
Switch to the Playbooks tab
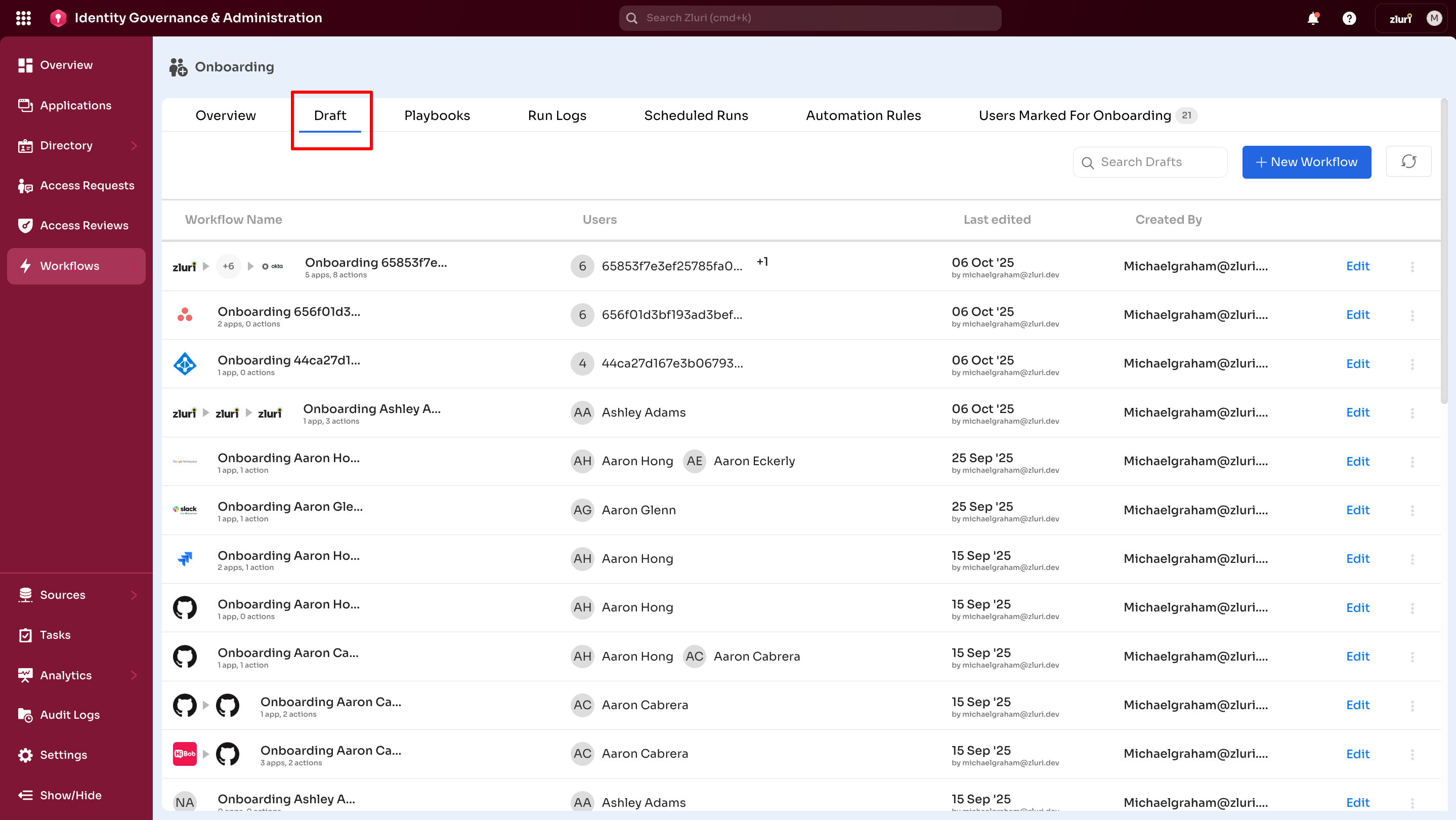pos(437,115)
